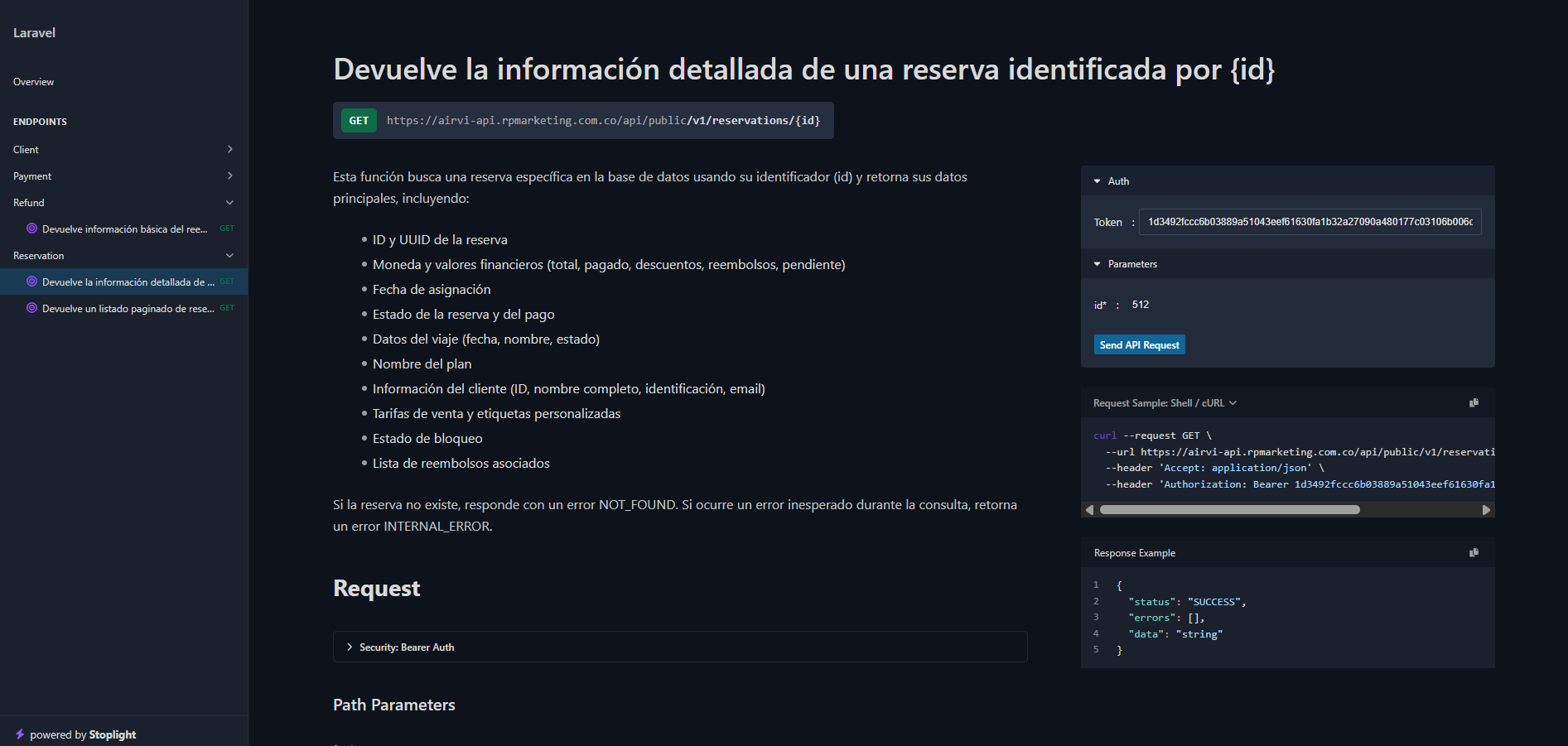
Task: Click the Token input field
Action: pos(1310,222)
